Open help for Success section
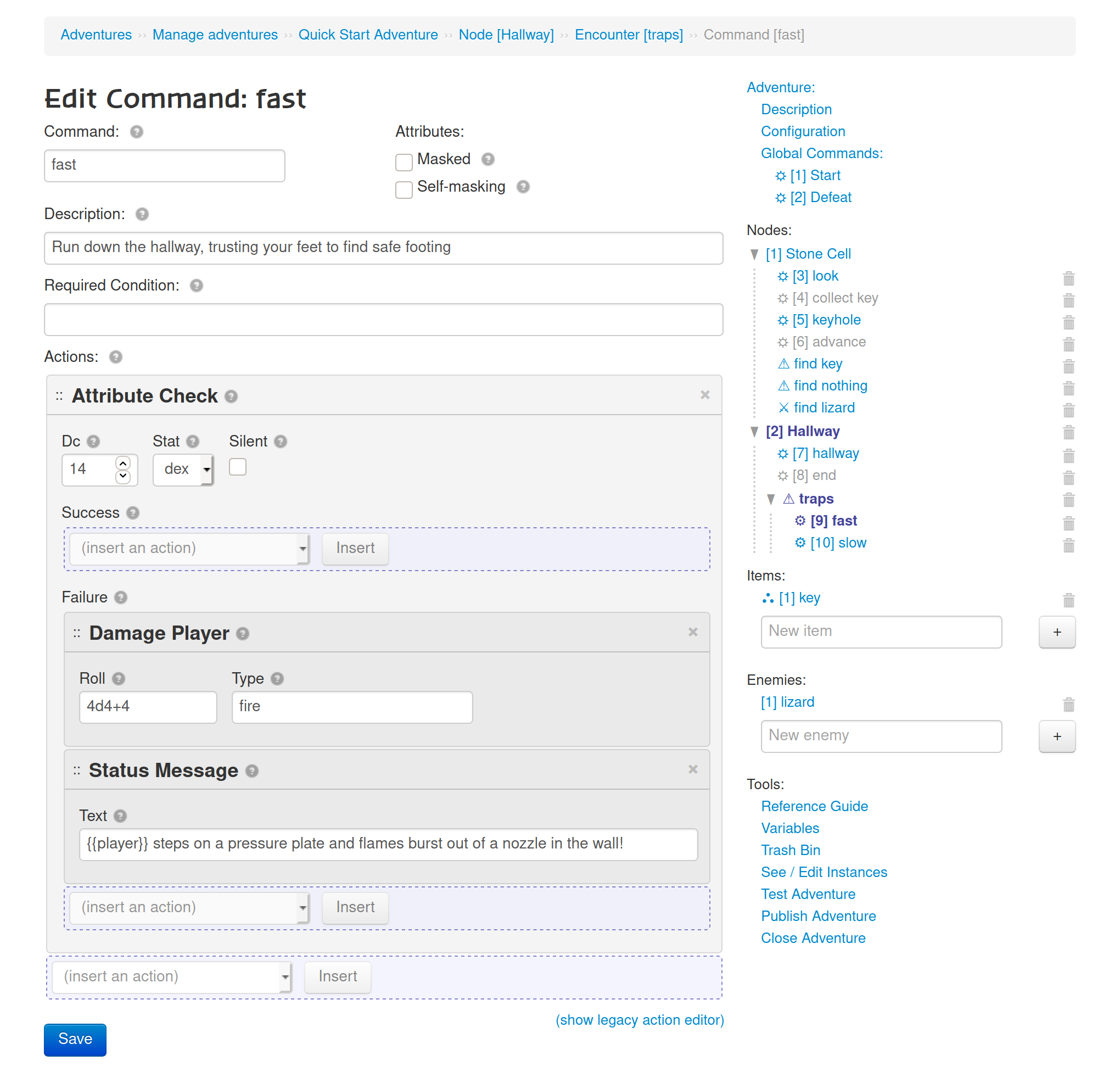Screen dimensions: 1120x1072 coord(132,513)
